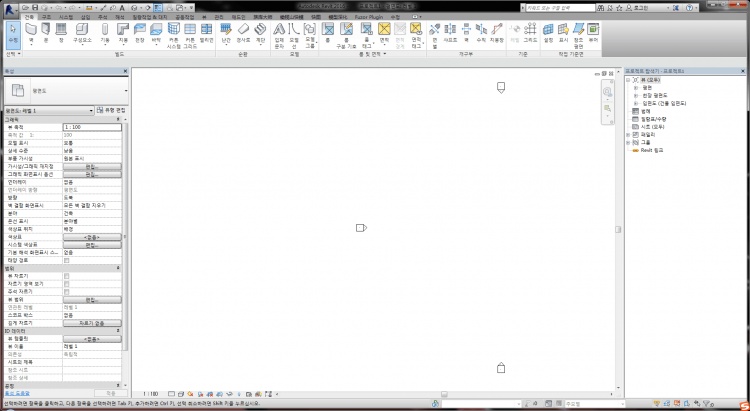Screen dimensions: 750x411
Task: Open the Shaft (샤프트) opening tool
Action: [450, 34]
